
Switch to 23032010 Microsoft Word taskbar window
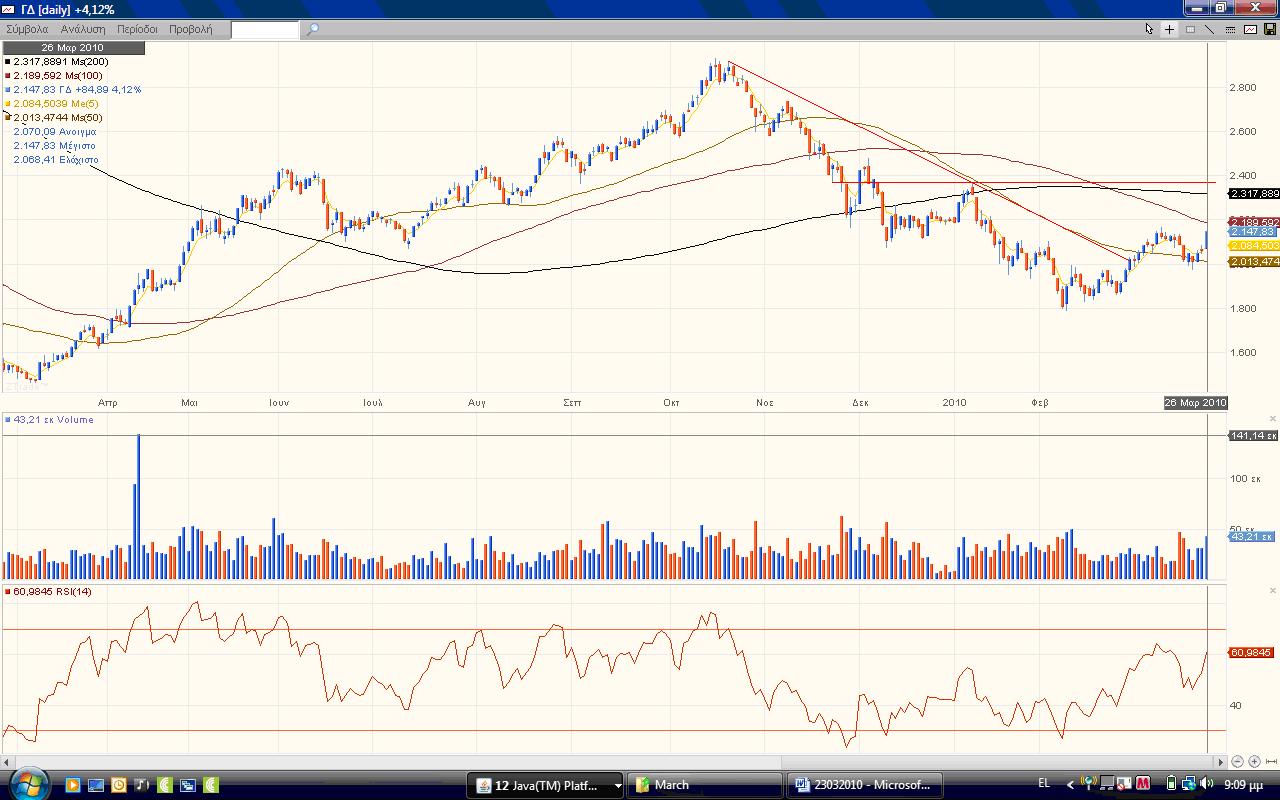[865, 785]
